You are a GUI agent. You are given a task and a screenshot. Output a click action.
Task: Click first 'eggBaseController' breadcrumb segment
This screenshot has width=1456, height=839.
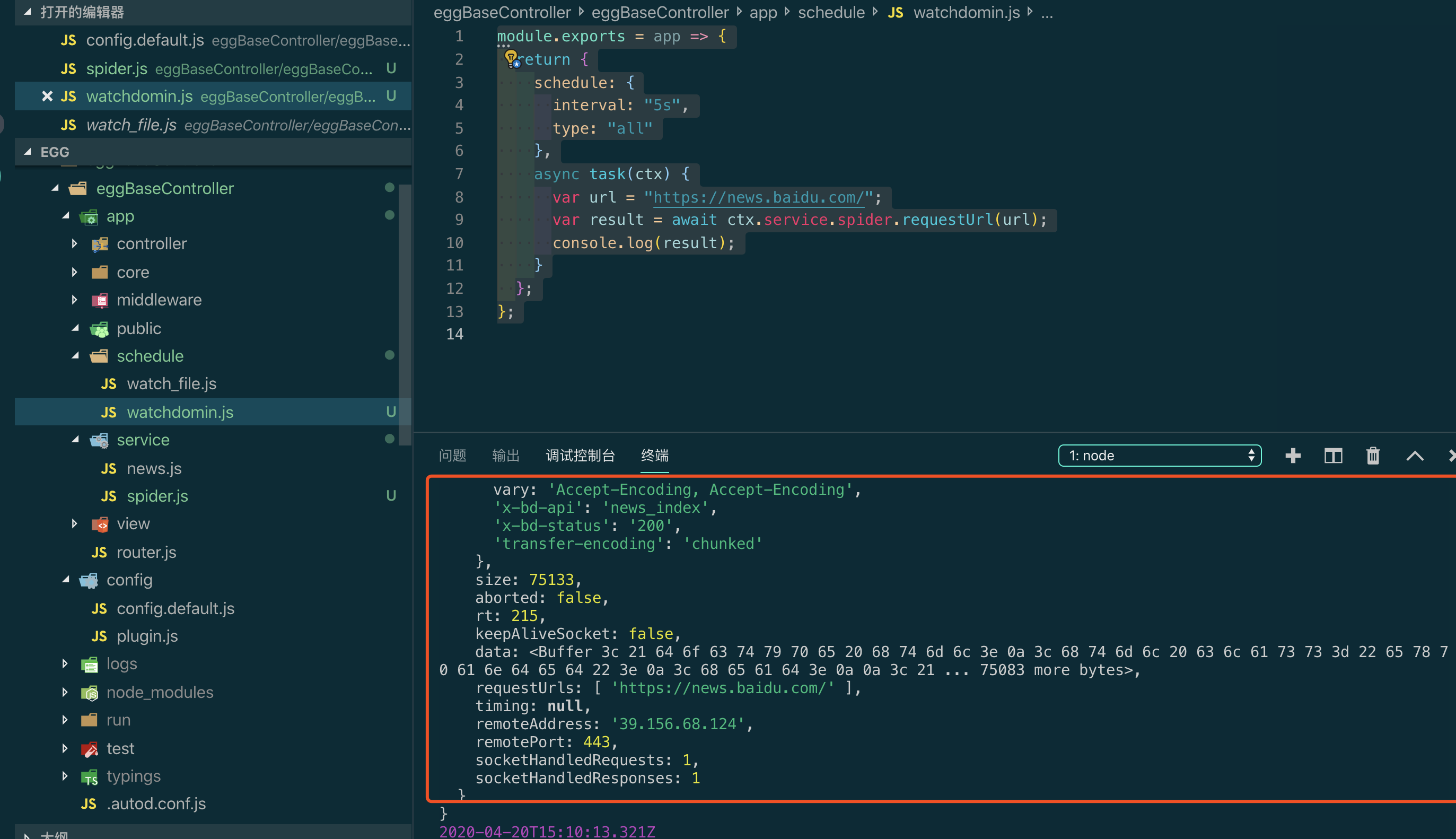[x=502, y=12]
